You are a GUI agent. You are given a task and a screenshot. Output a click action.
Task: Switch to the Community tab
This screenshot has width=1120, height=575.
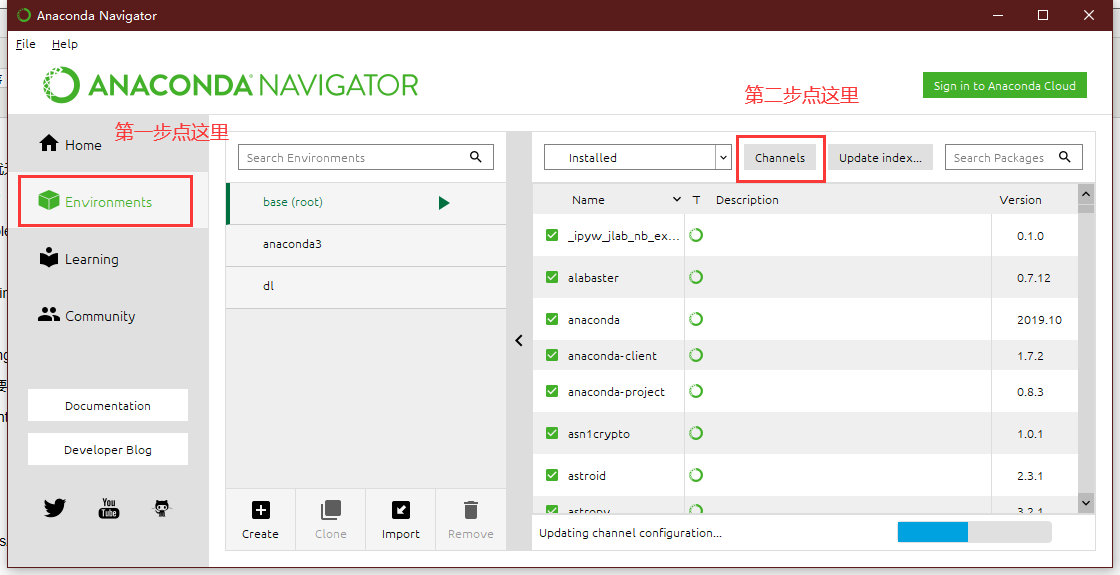(109, 316)
